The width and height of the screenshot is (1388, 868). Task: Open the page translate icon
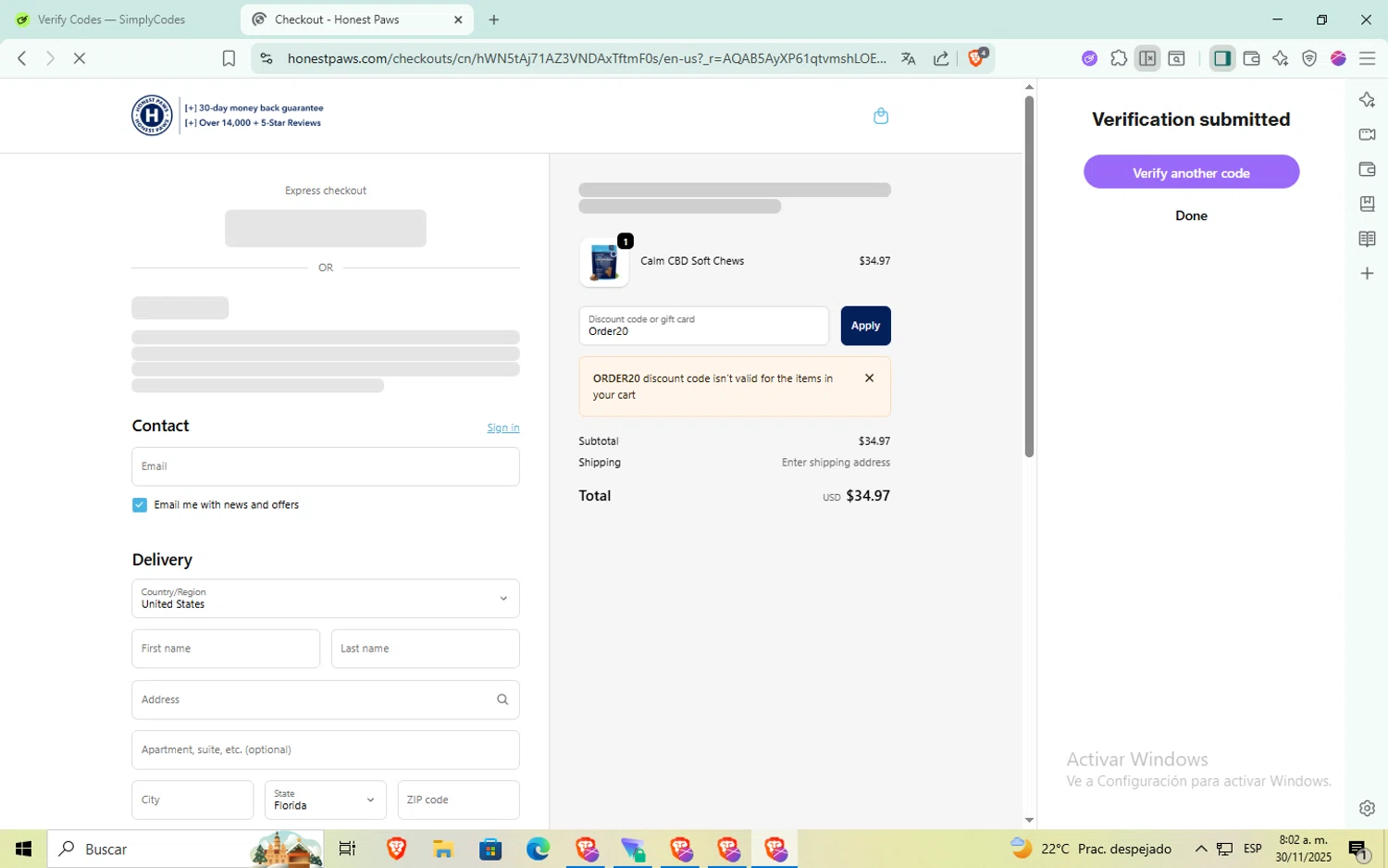909,58
